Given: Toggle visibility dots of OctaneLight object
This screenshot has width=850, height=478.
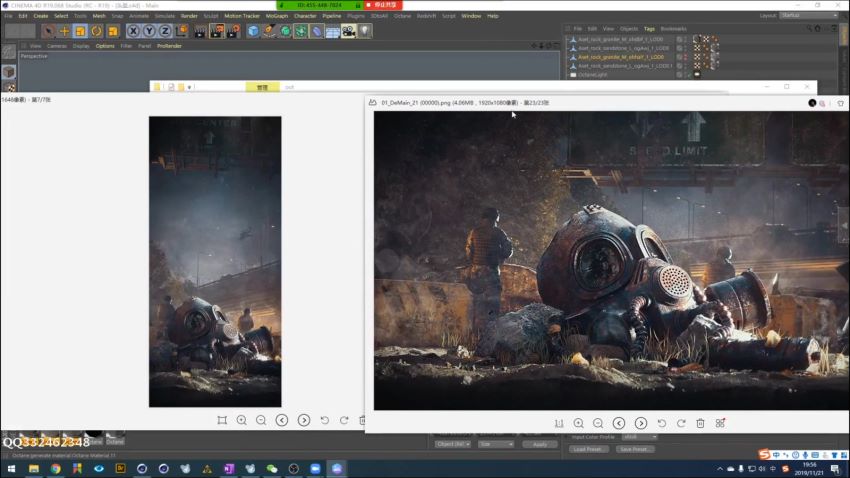Looking at the screenshot, I should (x=685, y=75).
